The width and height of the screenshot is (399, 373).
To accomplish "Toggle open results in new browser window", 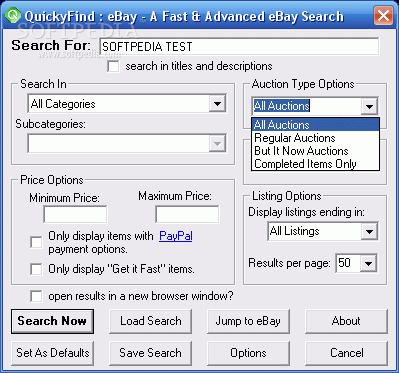I will tap(36, 296).
